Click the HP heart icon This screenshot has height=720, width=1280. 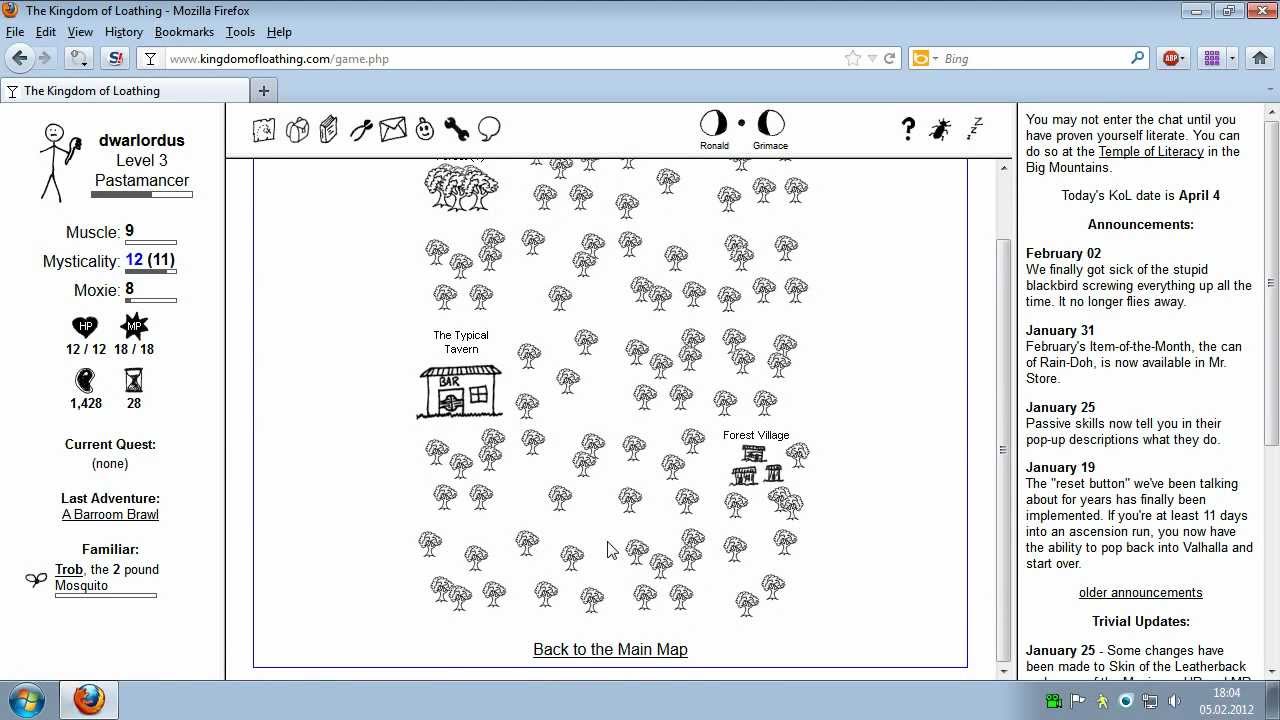(85, 326)
